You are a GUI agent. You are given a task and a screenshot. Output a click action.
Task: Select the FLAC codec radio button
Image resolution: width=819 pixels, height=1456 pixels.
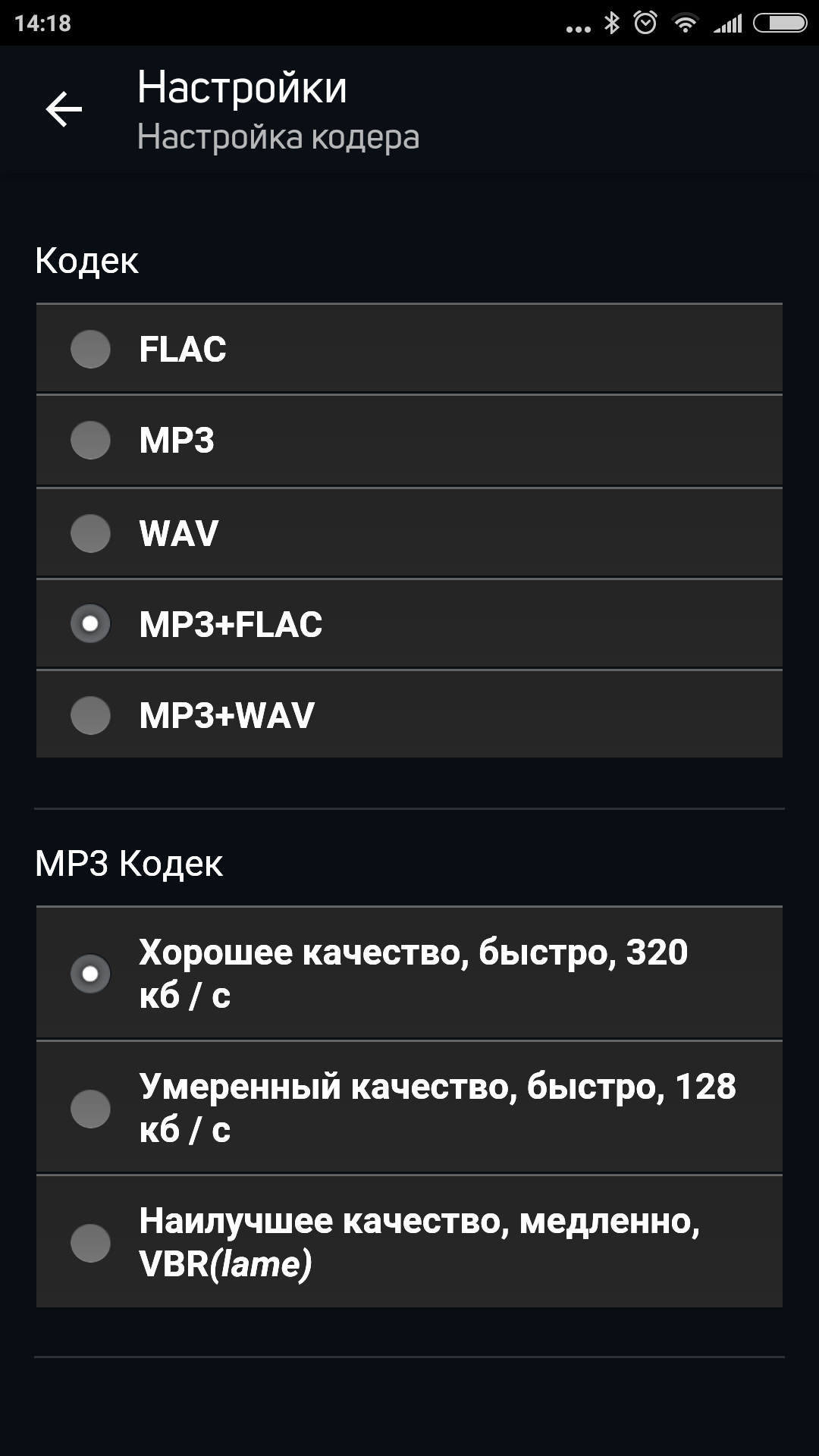90,349
